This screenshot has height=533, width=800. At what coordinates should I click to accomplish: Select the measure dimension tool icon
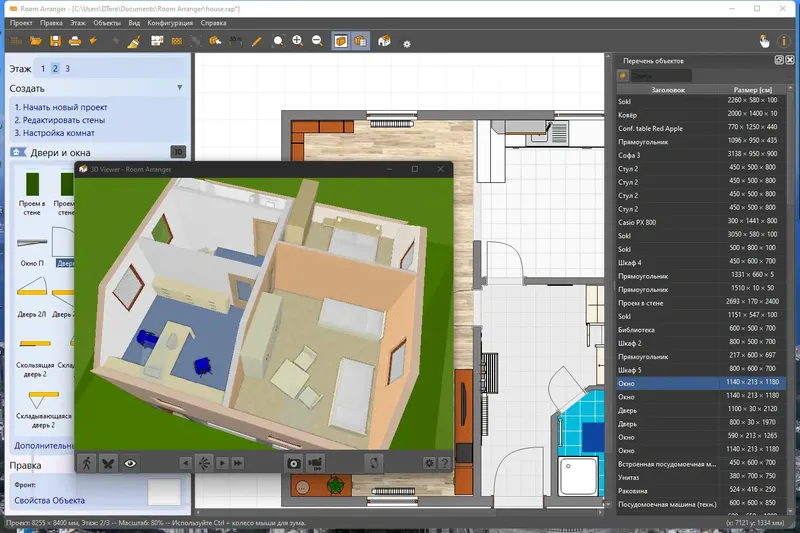click(x=236, y=40)
